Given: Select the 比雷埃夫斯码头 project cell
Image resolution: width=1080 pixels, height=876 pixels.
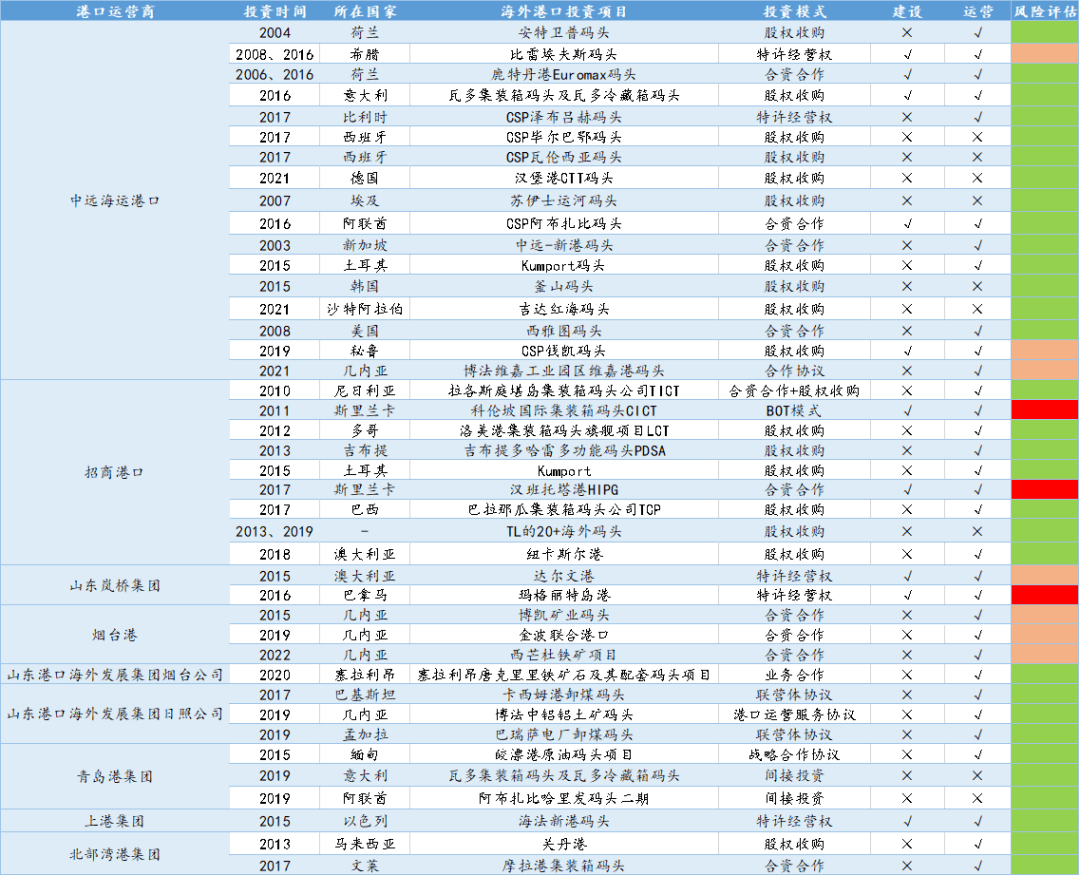Looking at the screenshot, I should [x=564, y=54].
